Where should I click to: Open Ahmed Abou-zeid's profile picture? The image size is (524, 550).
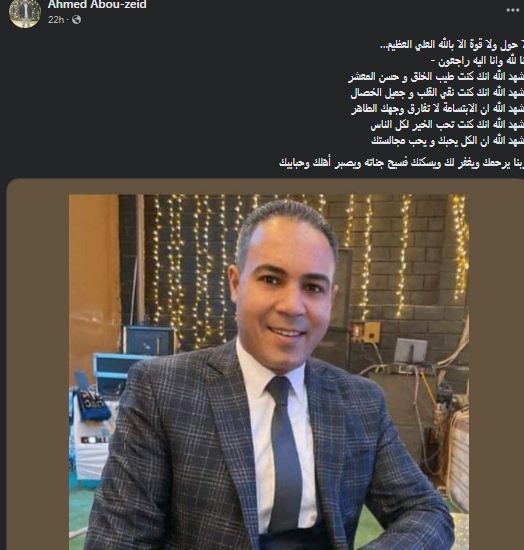click(x=25, y=13)
